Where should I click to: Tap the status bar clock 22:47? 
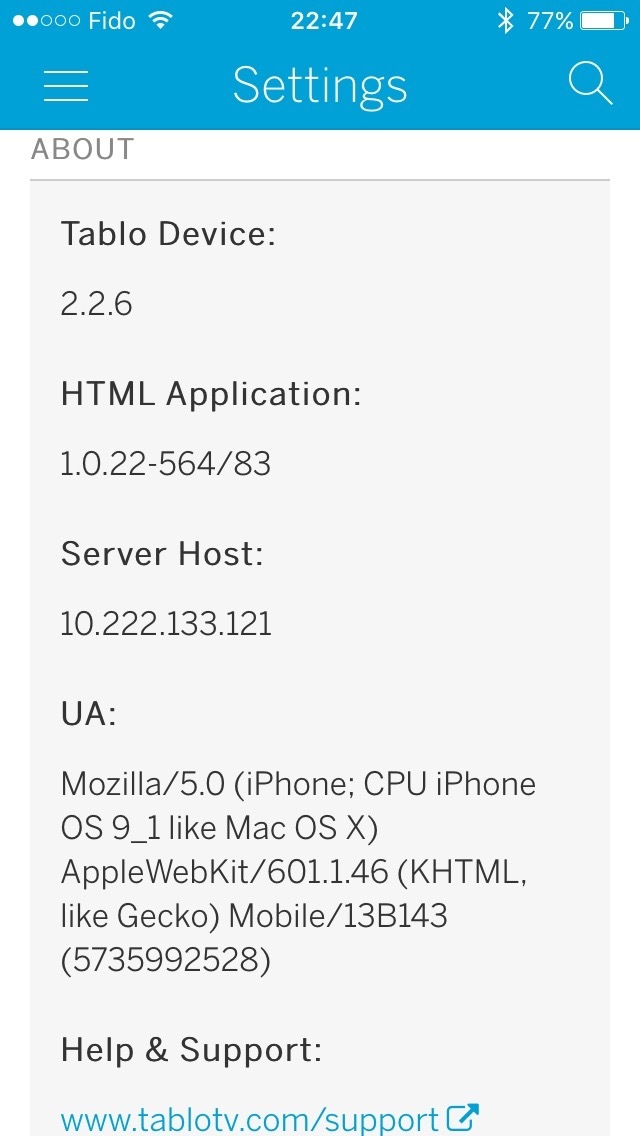click(x=323, y=20)
